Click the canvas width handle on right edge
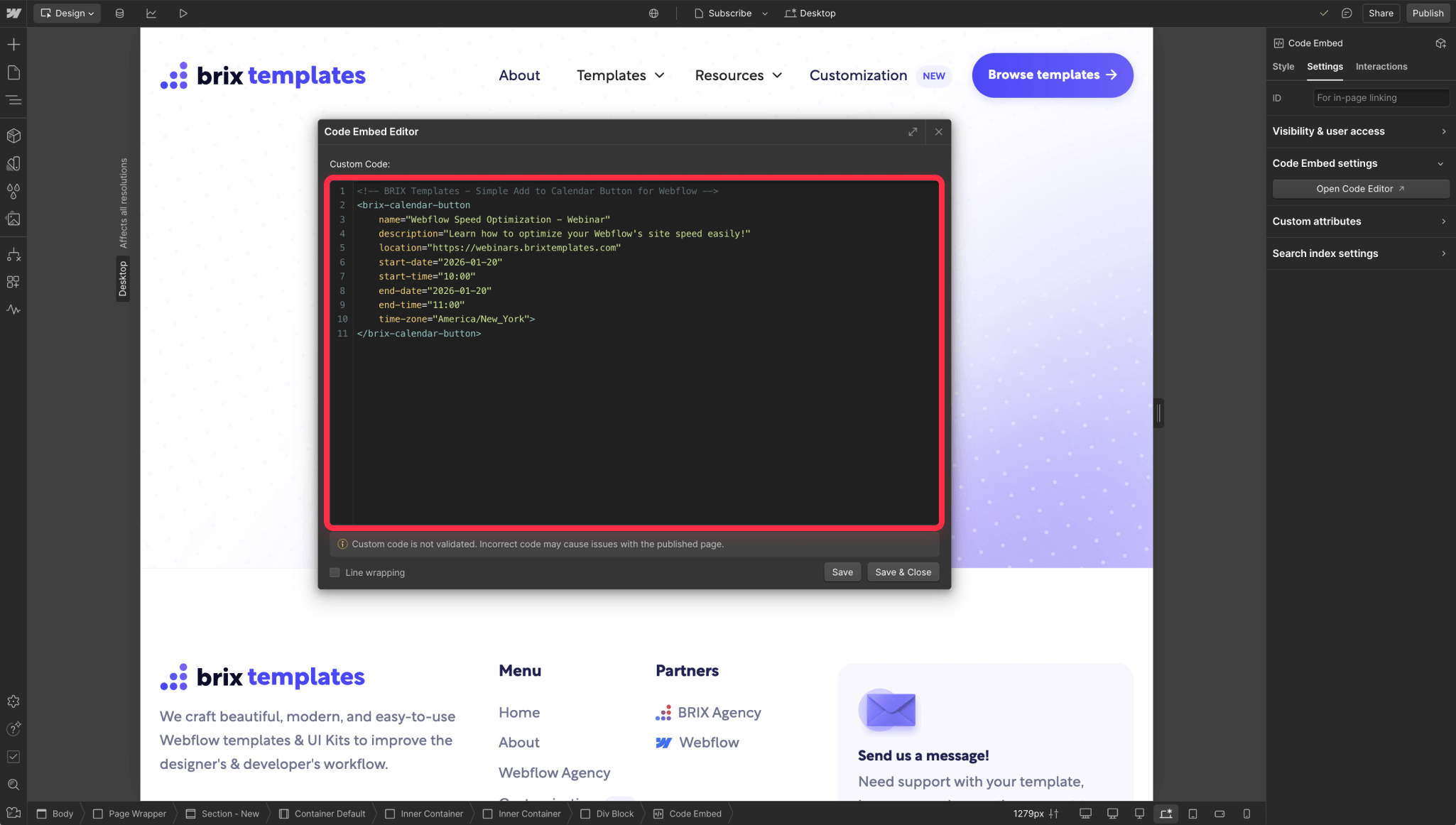The width and height of the screenshot is (1456, 825). (1159, 413)
